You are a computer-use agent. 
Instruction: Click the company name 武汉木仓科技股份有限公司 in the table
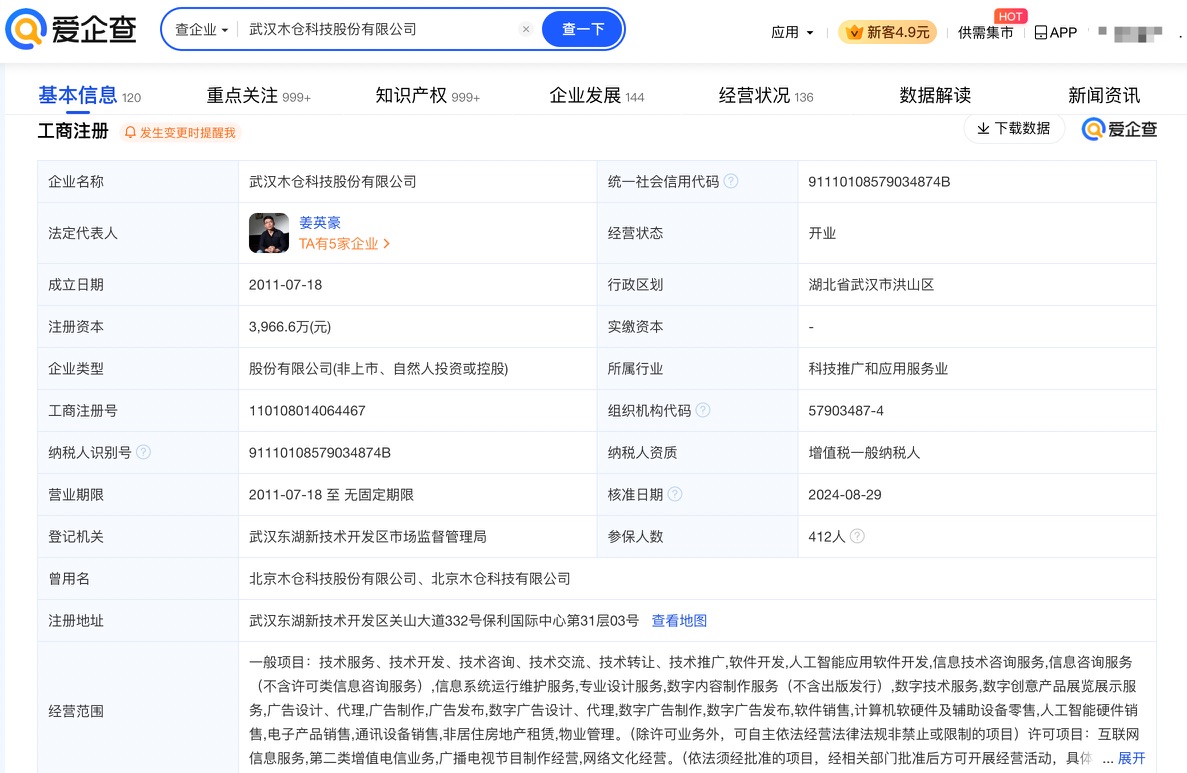tap(332, 182)
